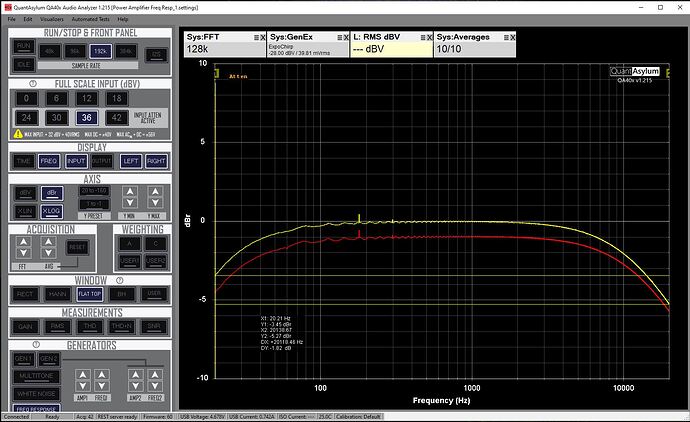Open the Visualizers menu

coord(52,19)
